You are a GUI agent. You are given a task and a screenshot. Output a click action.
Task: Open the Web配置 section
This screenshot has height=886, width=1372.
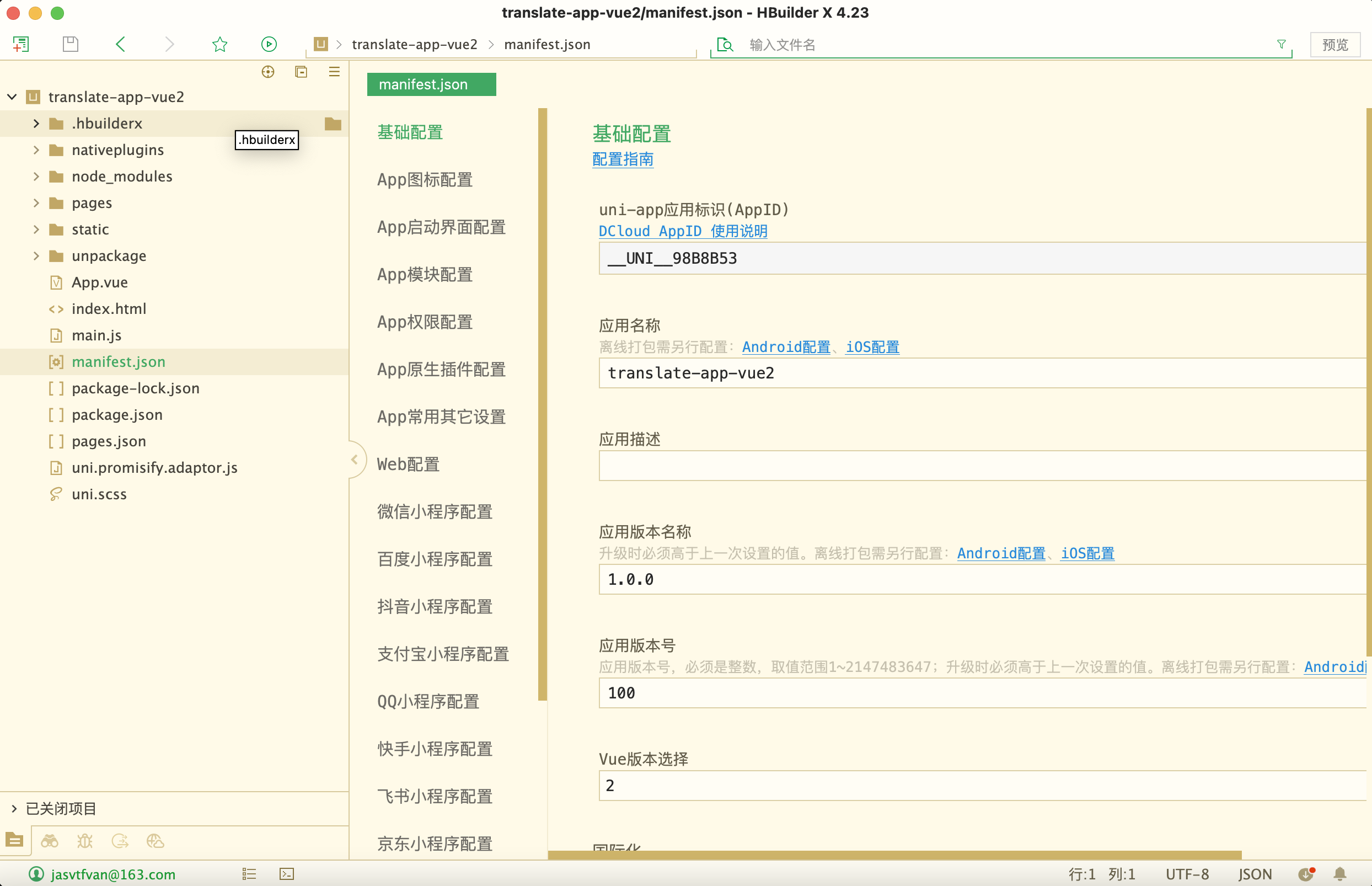tap(408, 465)
